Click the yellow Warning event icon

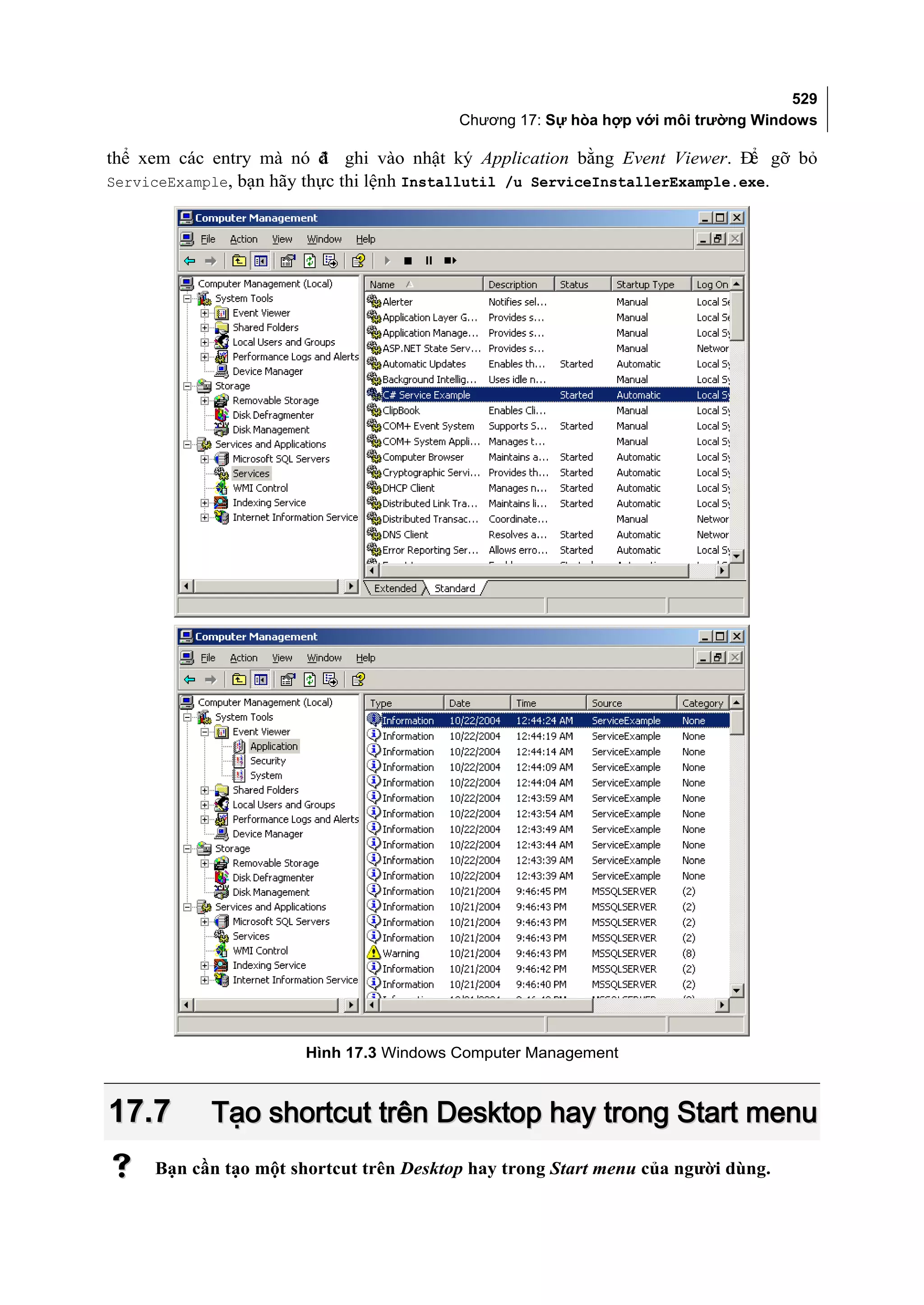point(374,952)
